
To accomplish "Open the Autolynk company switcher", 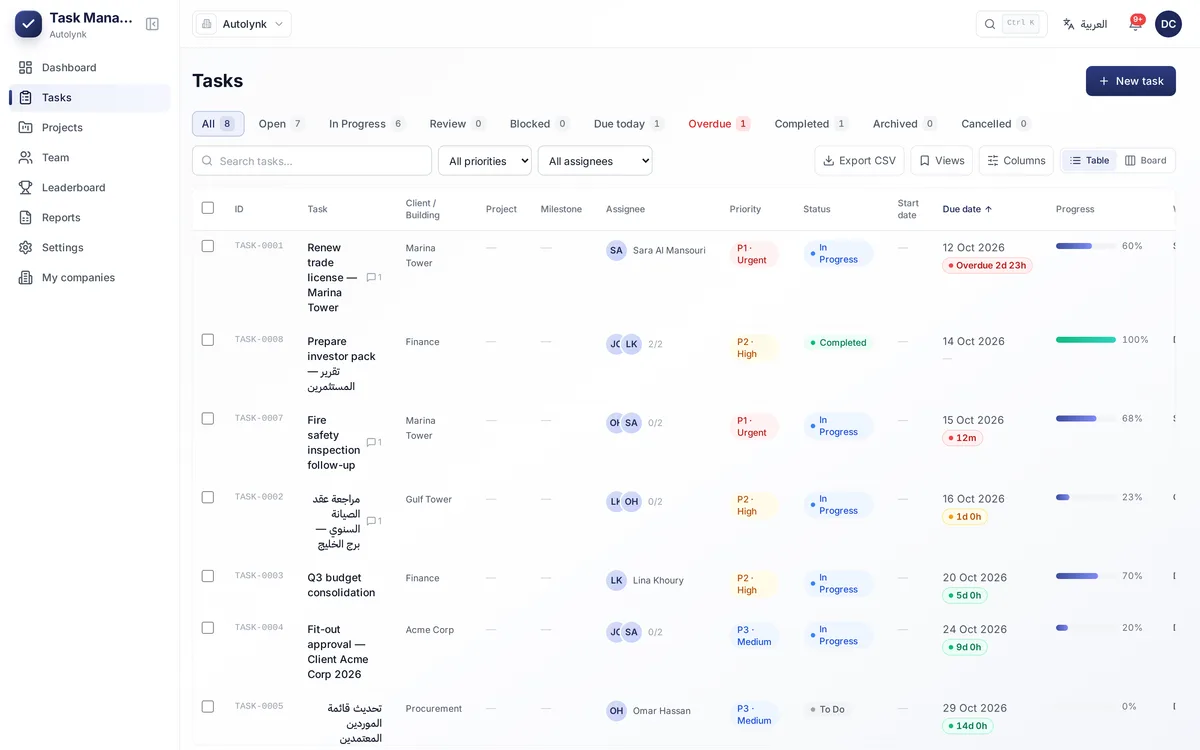I will [242, 24].
